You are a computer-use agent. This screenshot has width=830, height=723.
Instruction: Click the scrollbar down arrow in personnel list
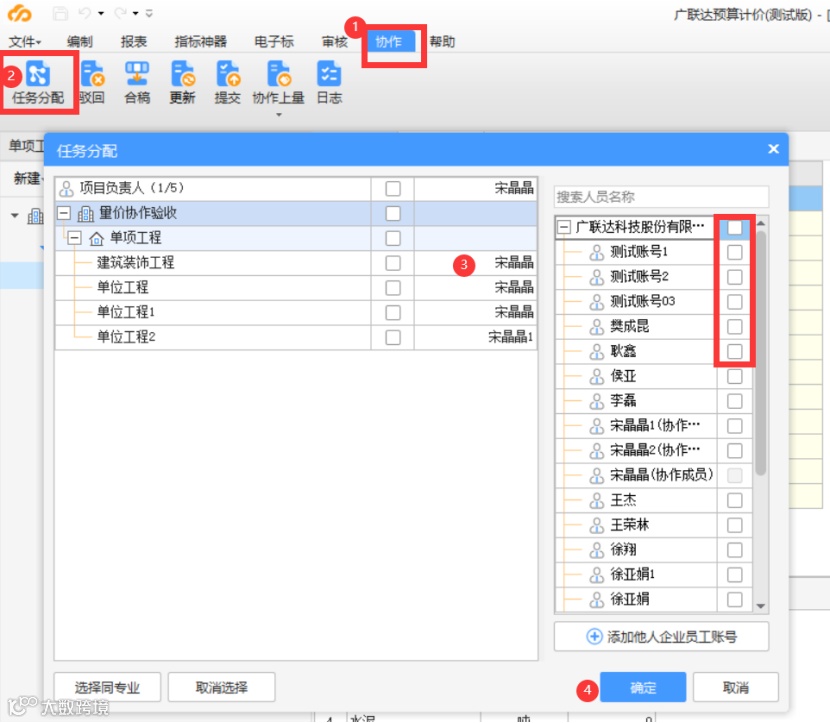tap(761, 606)
